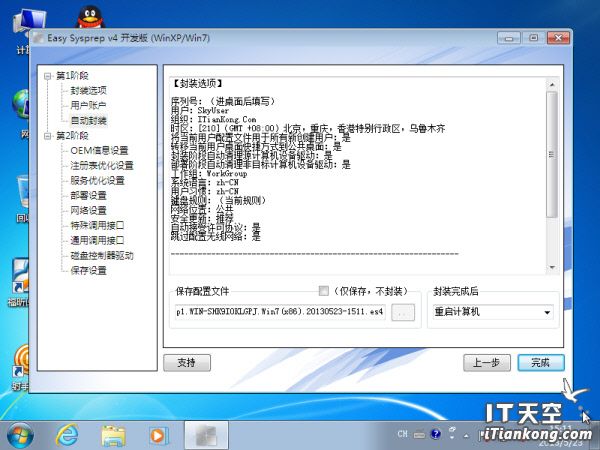The width and height of the screenshot is (600, 450).
Task: Collapse the 第1阶段 tree node
Action: click(x=48, y=76)
